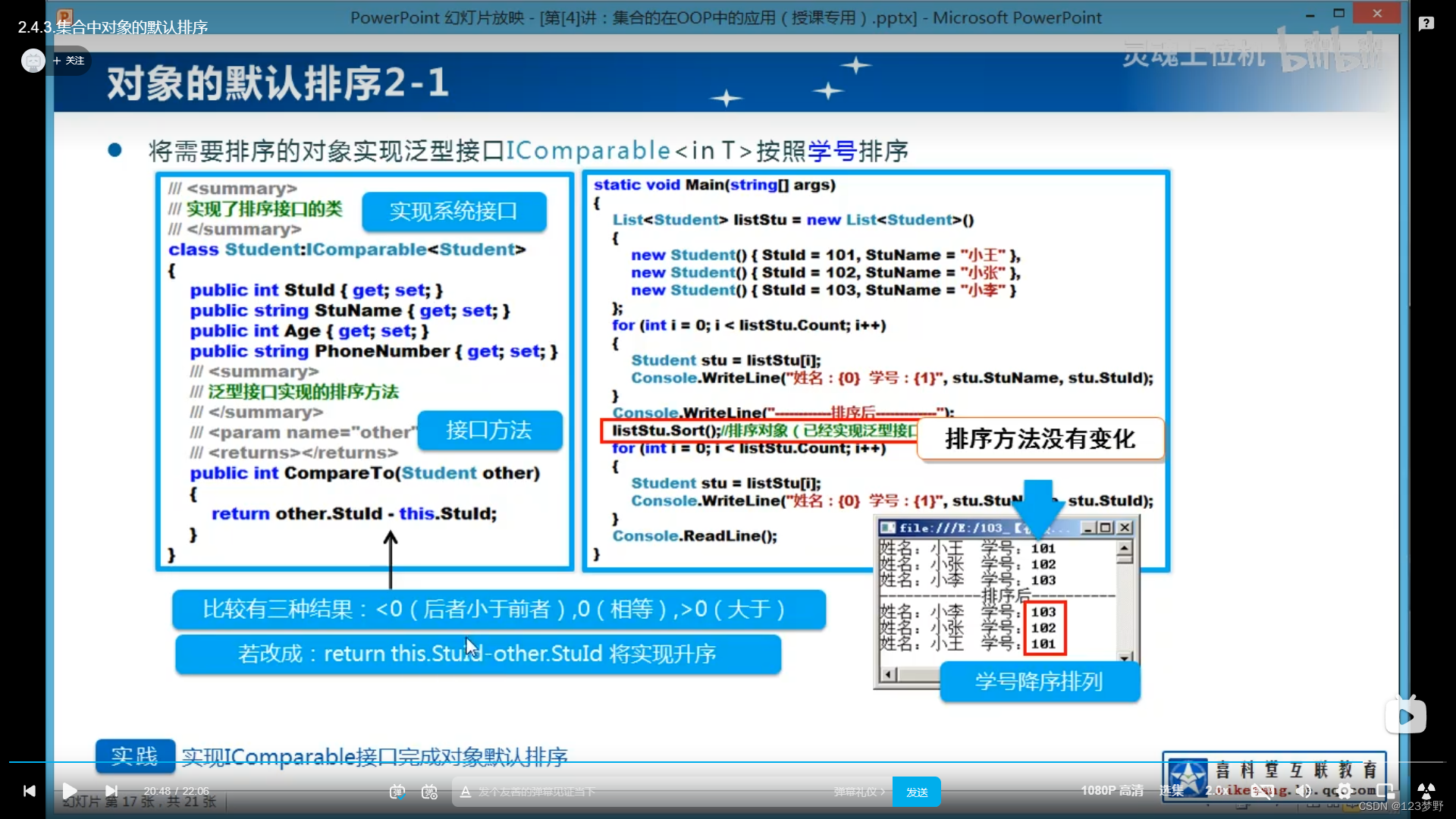This screenshot has height=819, width=1456.
Task: Toggle the danmaku display switch
Action: 397,792
